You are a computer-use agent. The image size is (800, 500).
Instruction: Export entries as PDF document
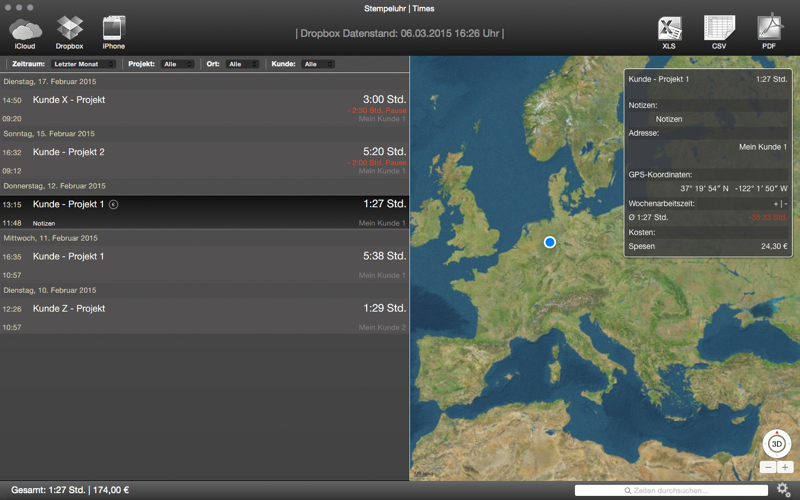pyautogui.click(x=768, y=30)
